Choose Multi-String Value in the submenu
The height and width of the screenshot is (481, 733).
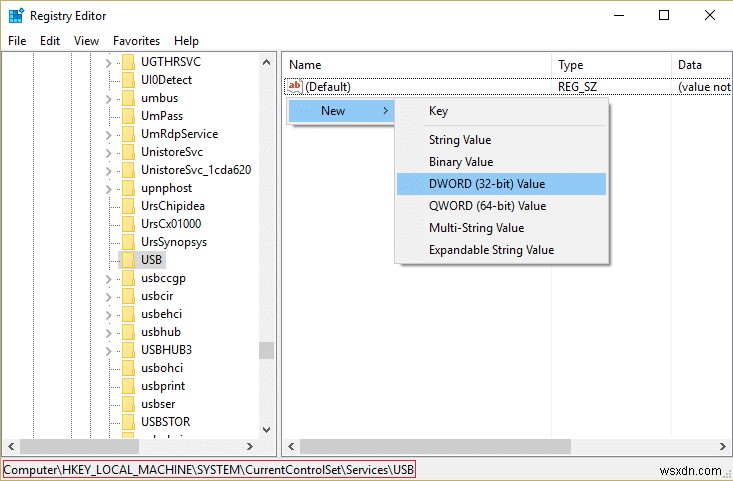click(501, 228)
